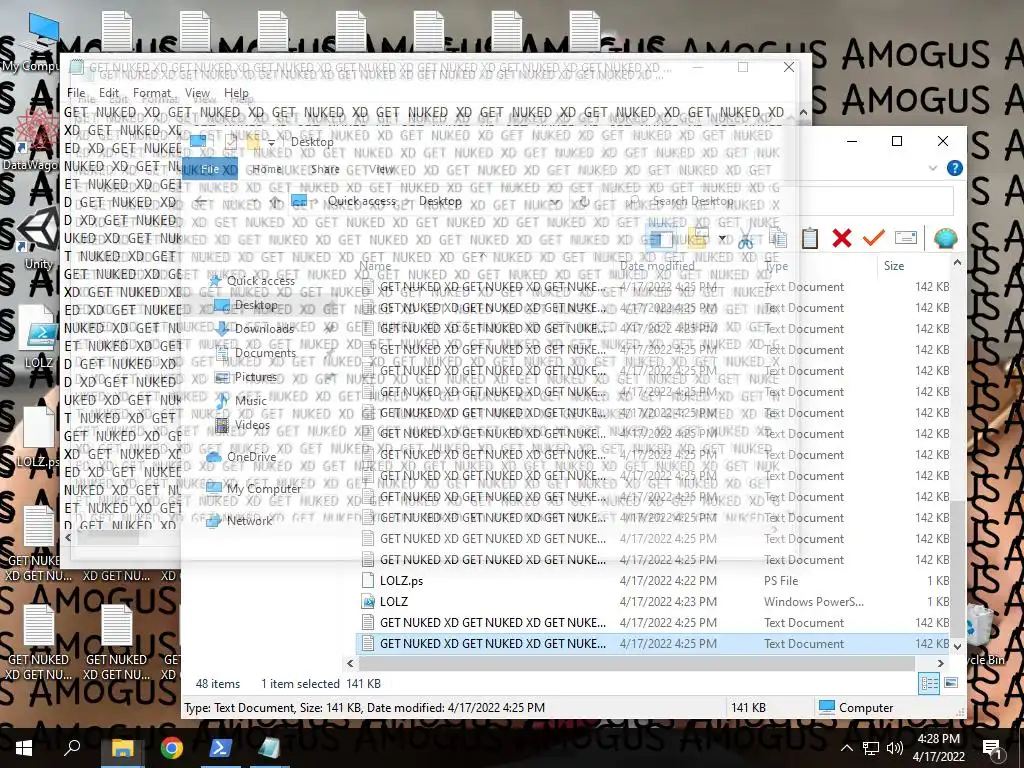Viewport: 1024px width, 768px height.
Task: Select the LOLZ Windows PowerShell file row
Action: tap(653, 601)
